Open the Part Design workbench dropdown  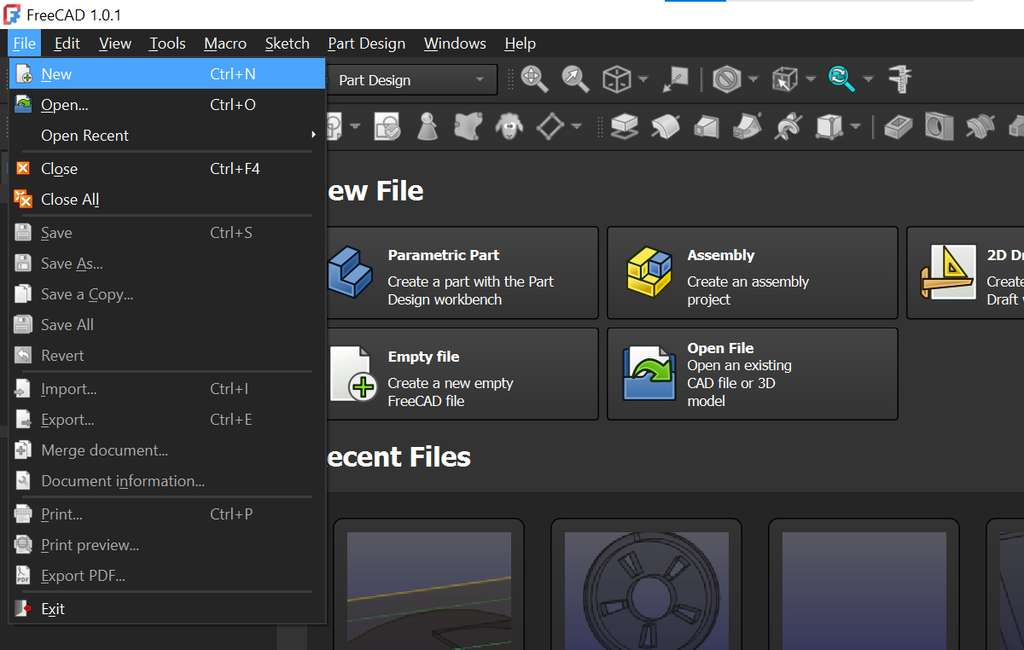[411, 80]
